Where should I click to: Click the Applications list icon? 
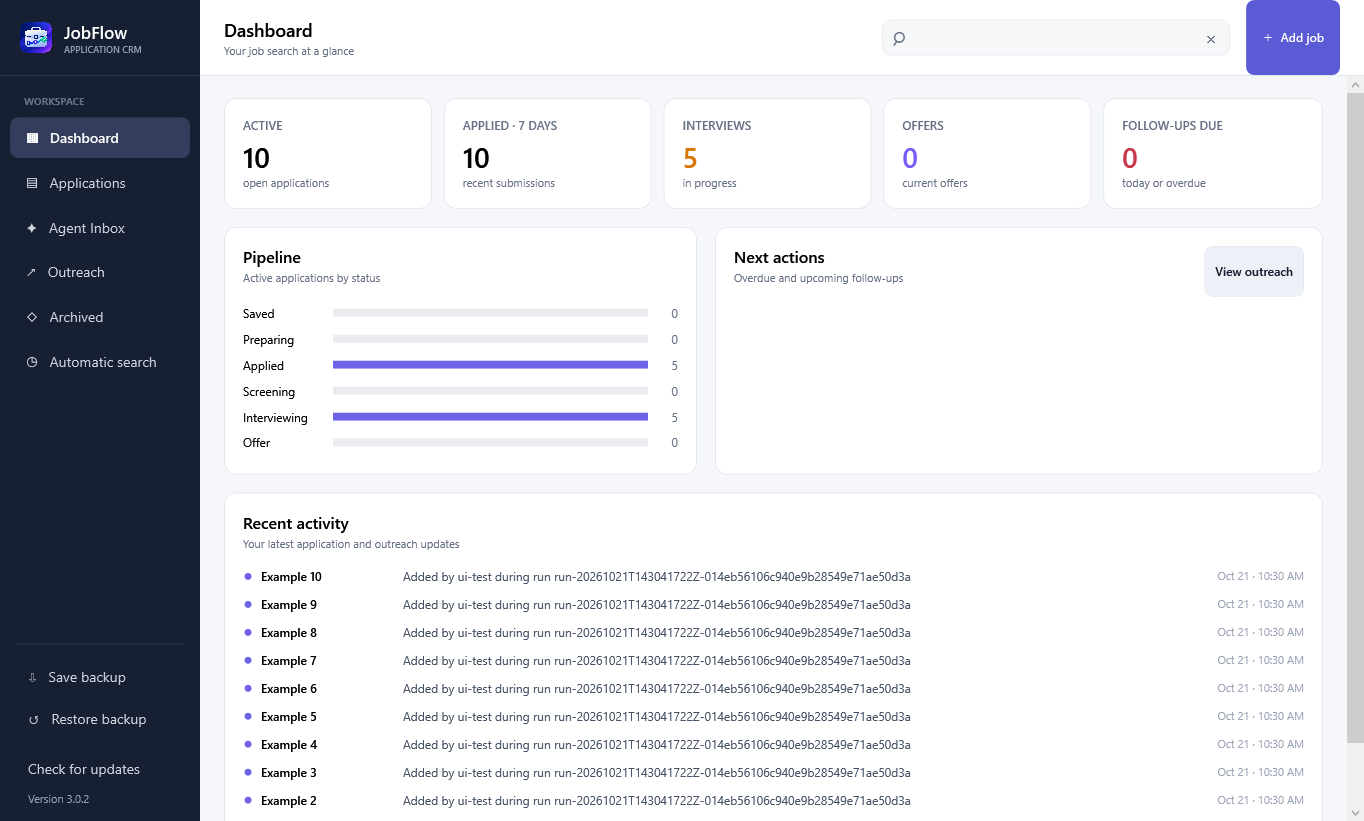[32, 183]
